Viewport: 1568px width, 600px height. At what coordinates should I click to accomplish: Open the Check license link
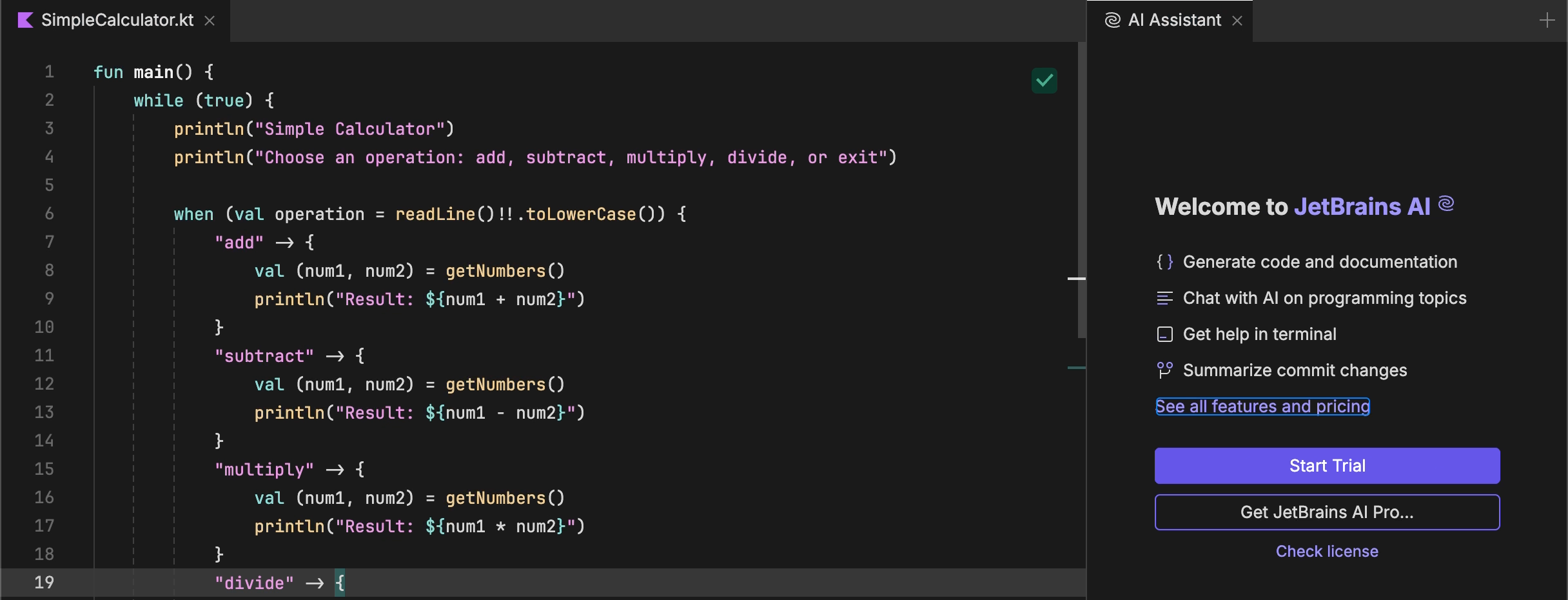click(1326, 551)
